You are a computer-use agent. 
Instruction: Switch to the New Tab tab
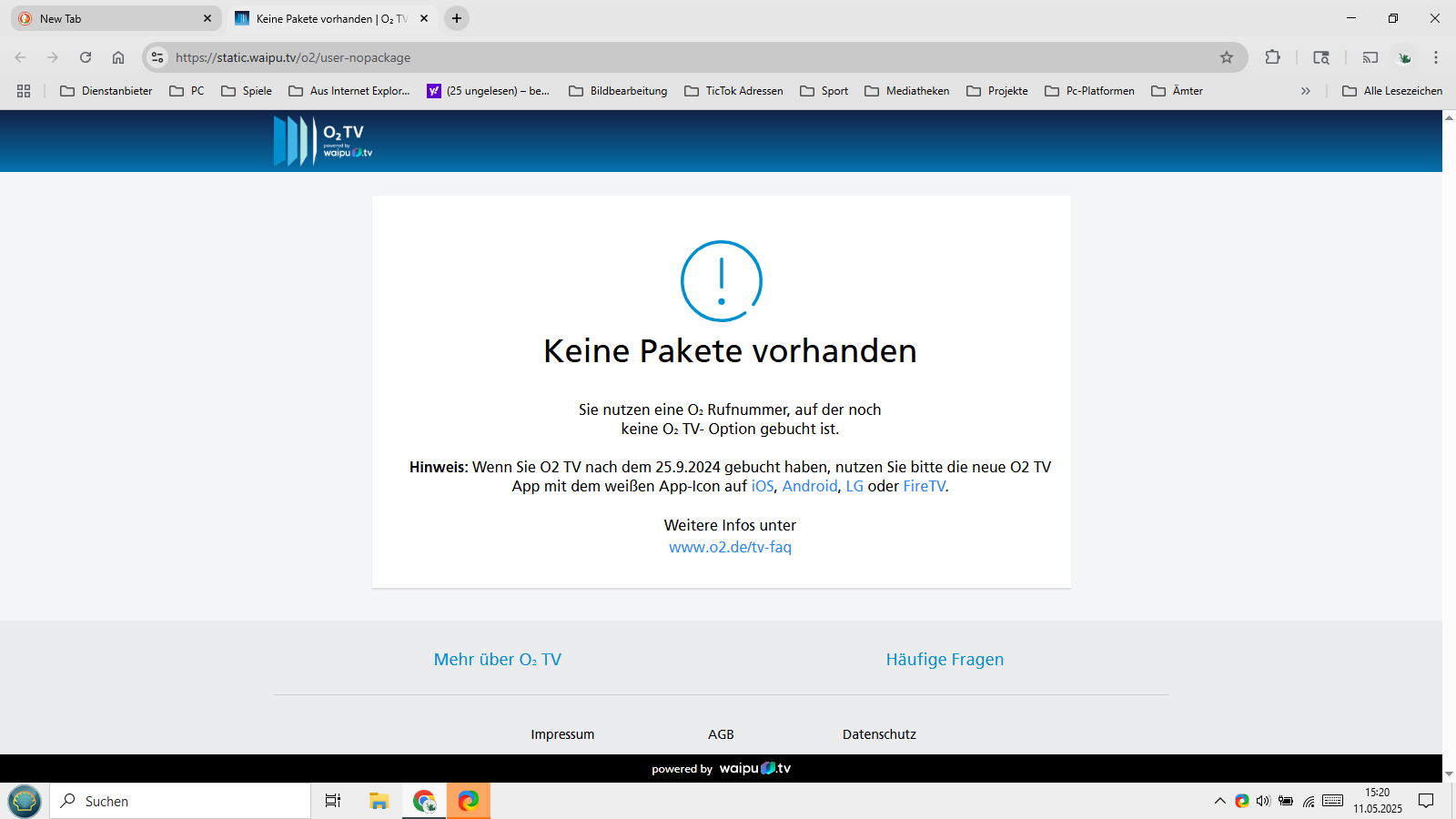pyautogui.click(x=116, y=18)
